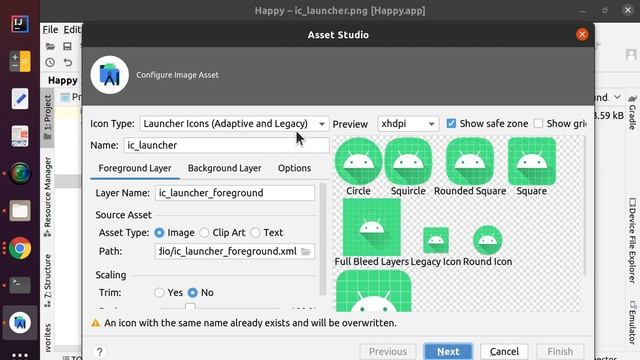The width and height of the screenshot is (640, 360).
Task: Open the IntelliJ IDEA dock icon
Action: pos(20,24)
